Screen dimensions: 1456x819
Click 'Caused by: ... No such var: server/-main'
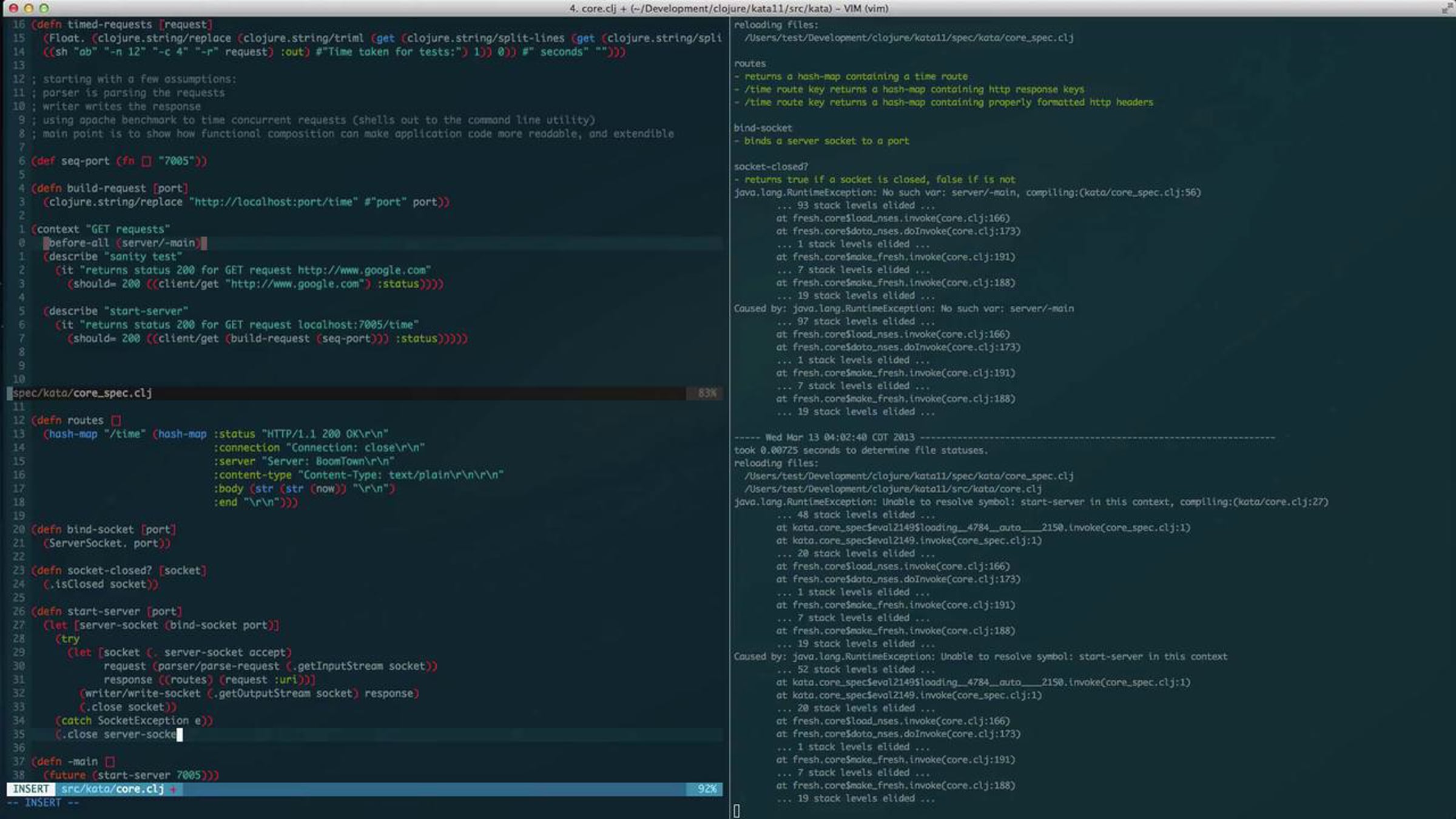coord(903,309)
